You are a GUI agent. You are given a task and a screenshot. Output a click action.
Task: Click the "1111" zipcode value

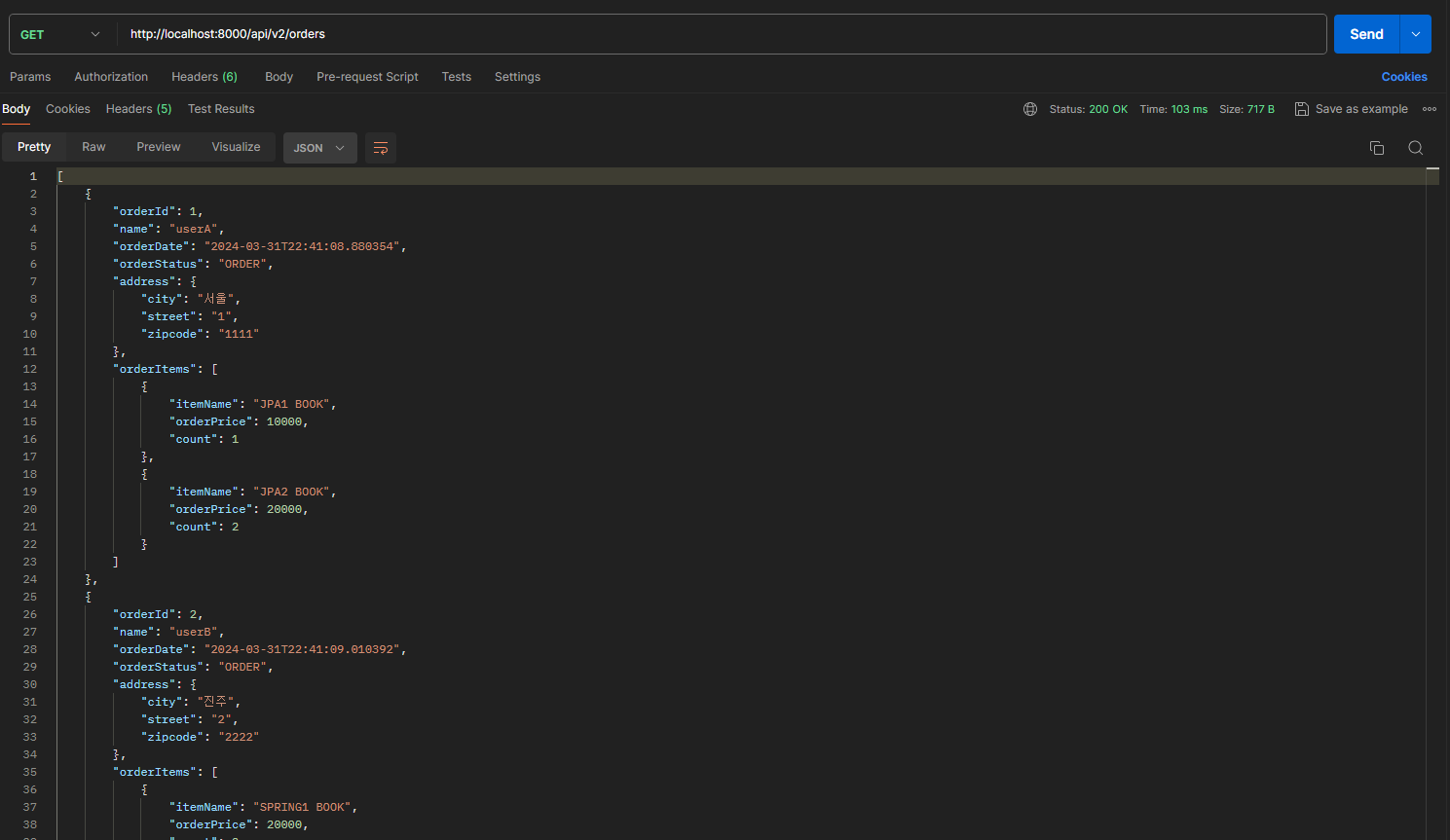tap(239, 334)
